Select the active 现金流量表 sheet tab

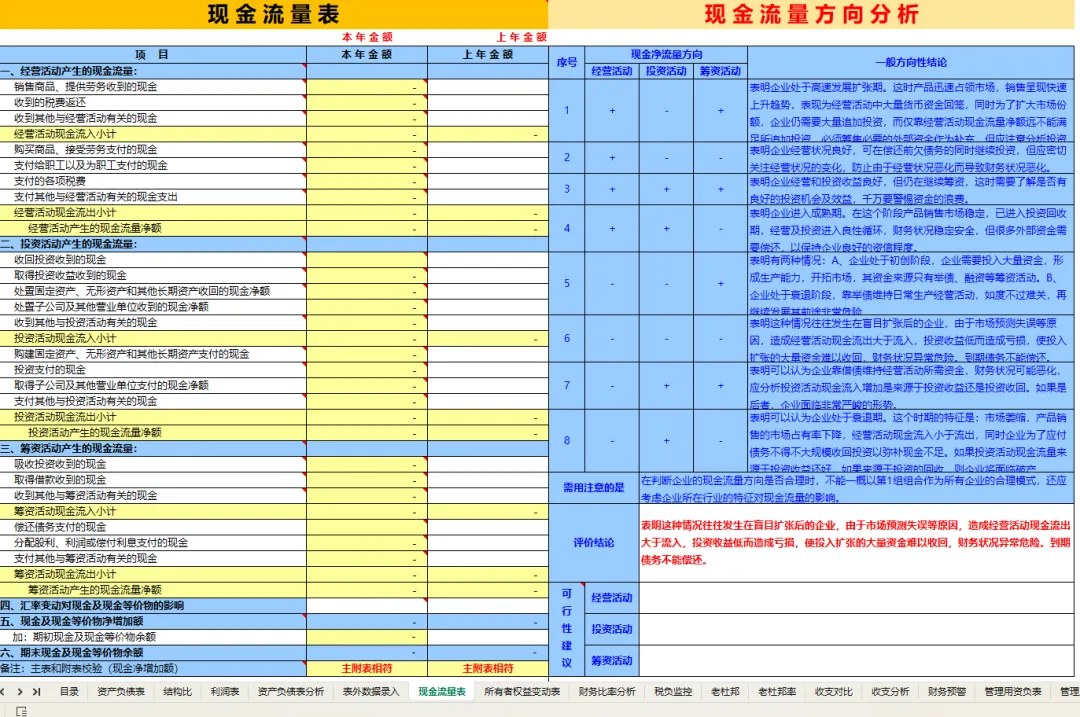[442, 692]
